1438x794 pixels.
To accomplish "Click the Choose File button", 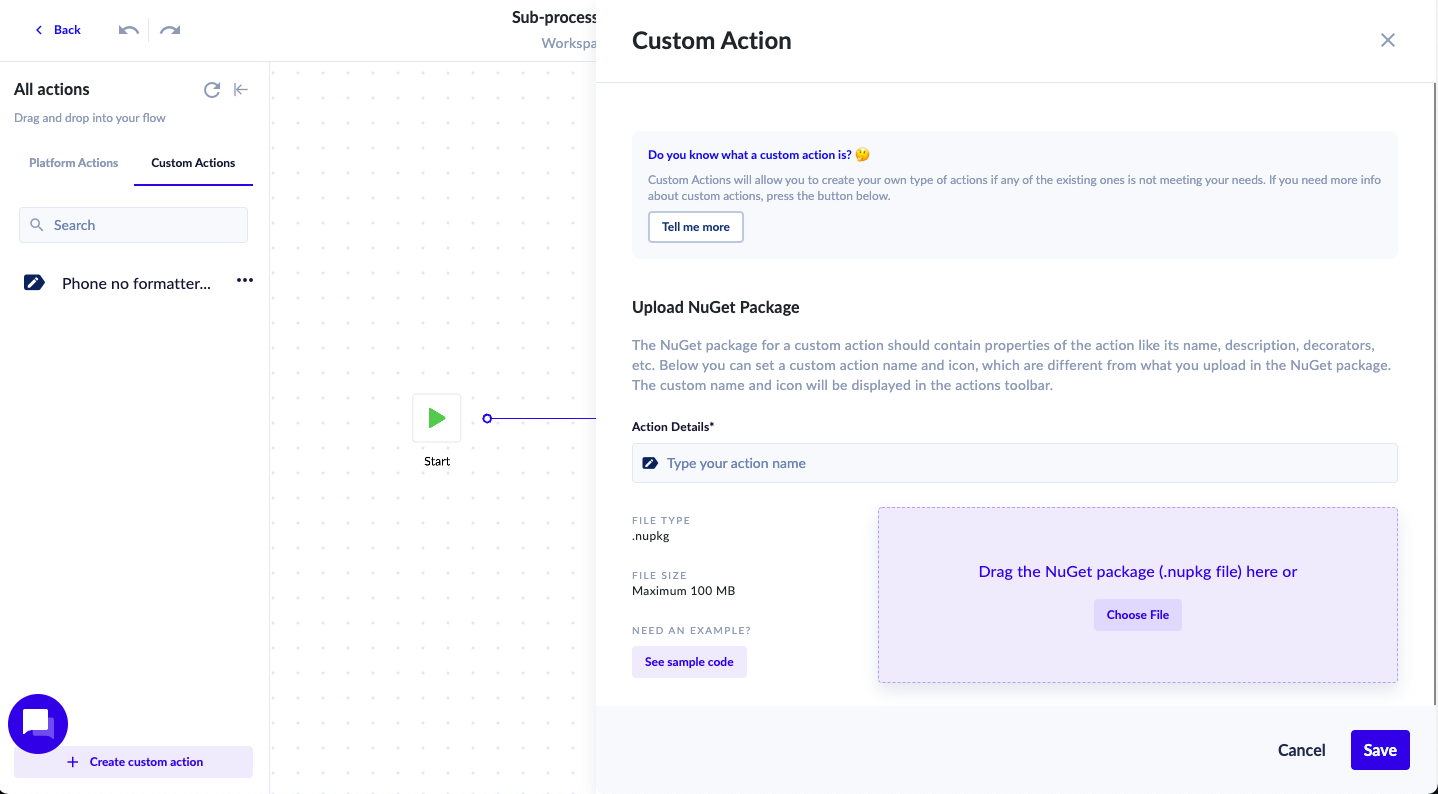I will coord(1137,615).
